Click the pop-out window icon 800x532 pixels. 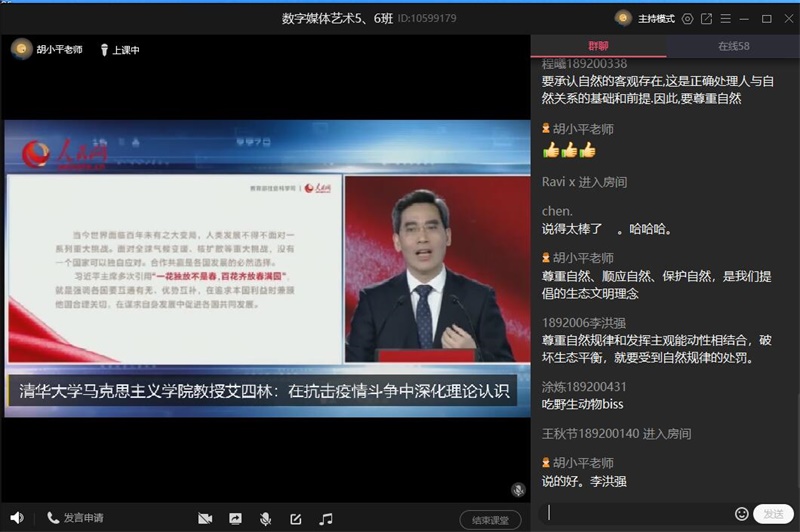tap(706, 18)
